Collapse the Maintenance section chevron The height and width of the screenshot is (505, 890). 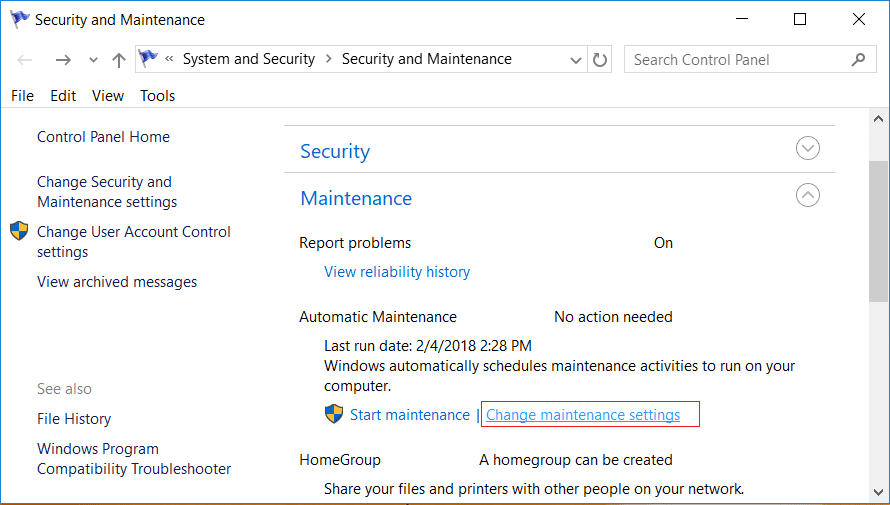tap(807, 196)
